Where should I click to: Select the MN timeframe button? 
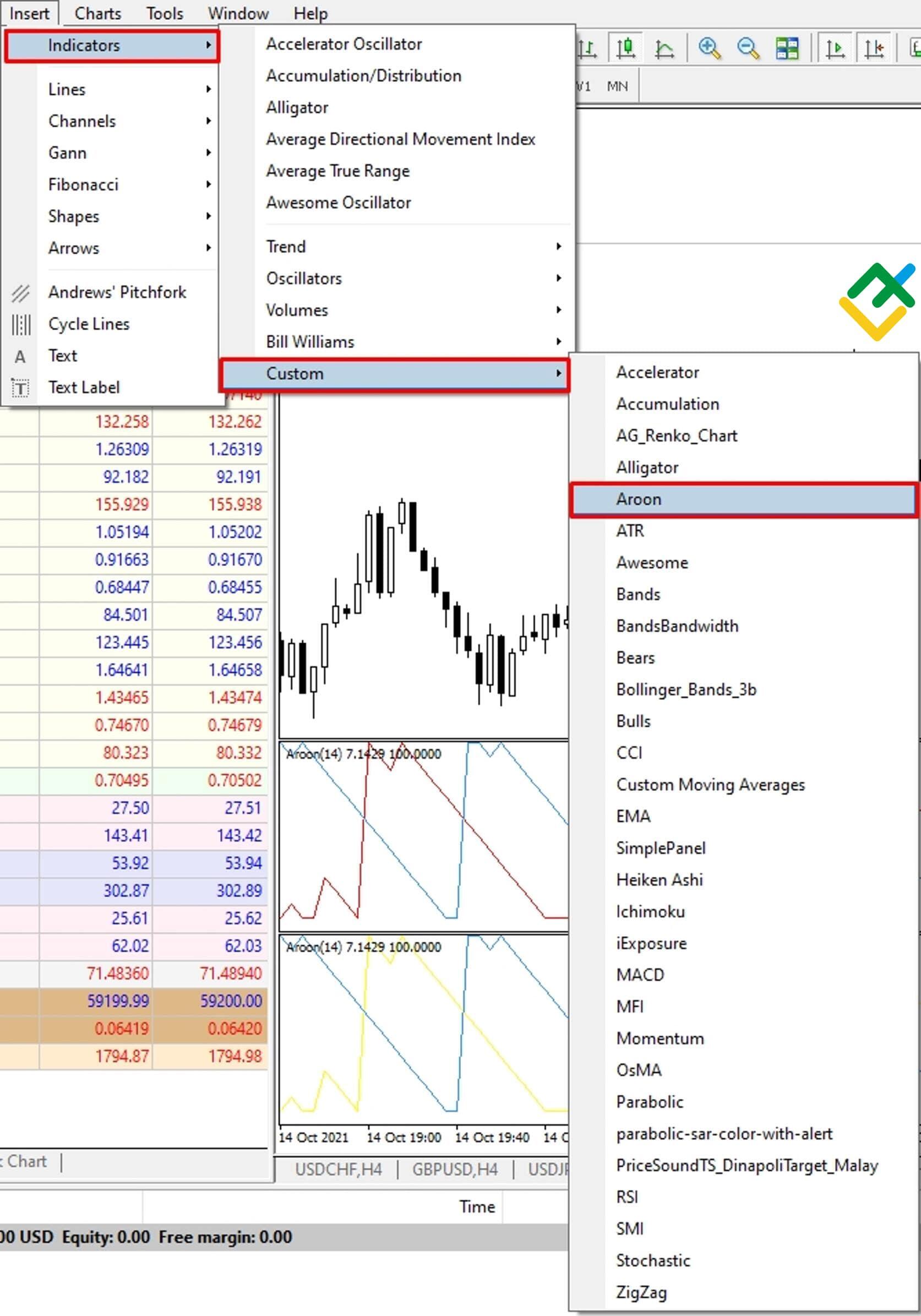coord(617,86)
